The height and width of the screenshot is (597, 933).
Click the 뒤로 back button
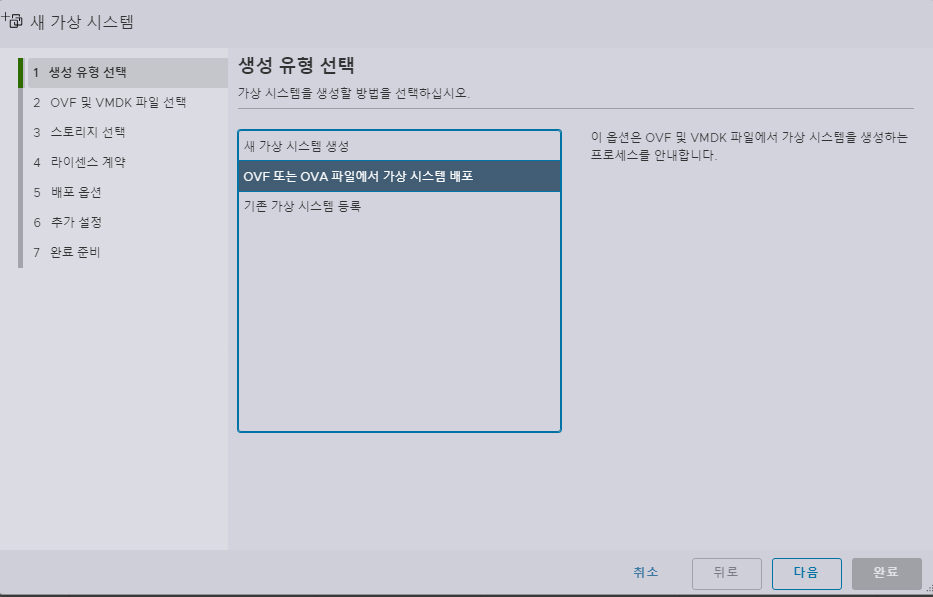coord(727,573)
